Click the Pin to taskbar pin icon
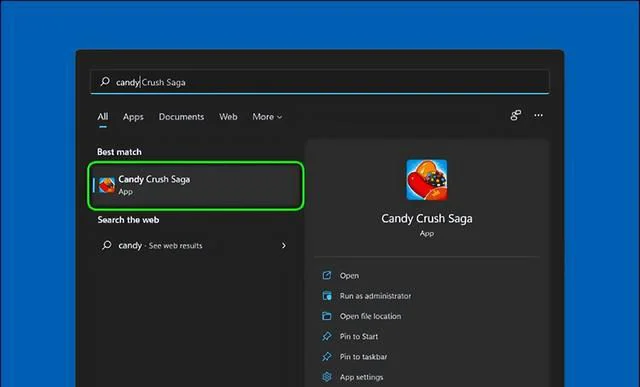Screen dimensions: 640x387 (x=327, y=356)
